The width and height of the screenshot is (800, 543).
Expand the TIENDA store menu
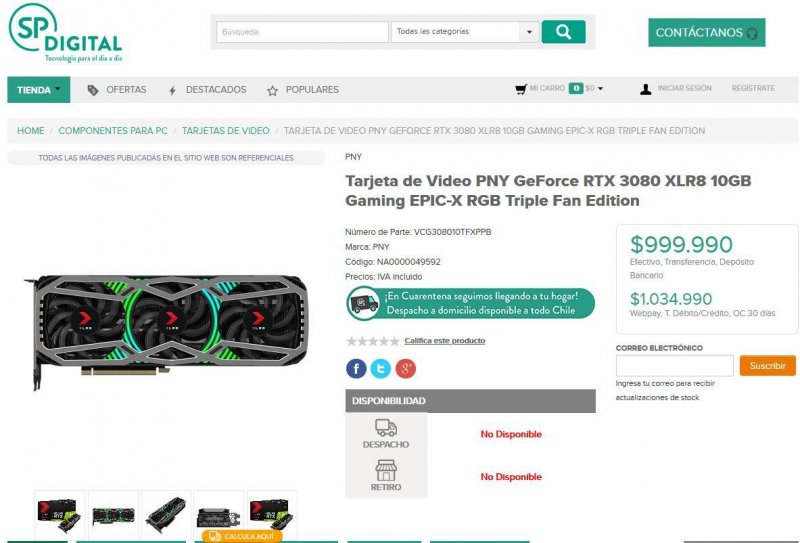[x=39, y=90]
